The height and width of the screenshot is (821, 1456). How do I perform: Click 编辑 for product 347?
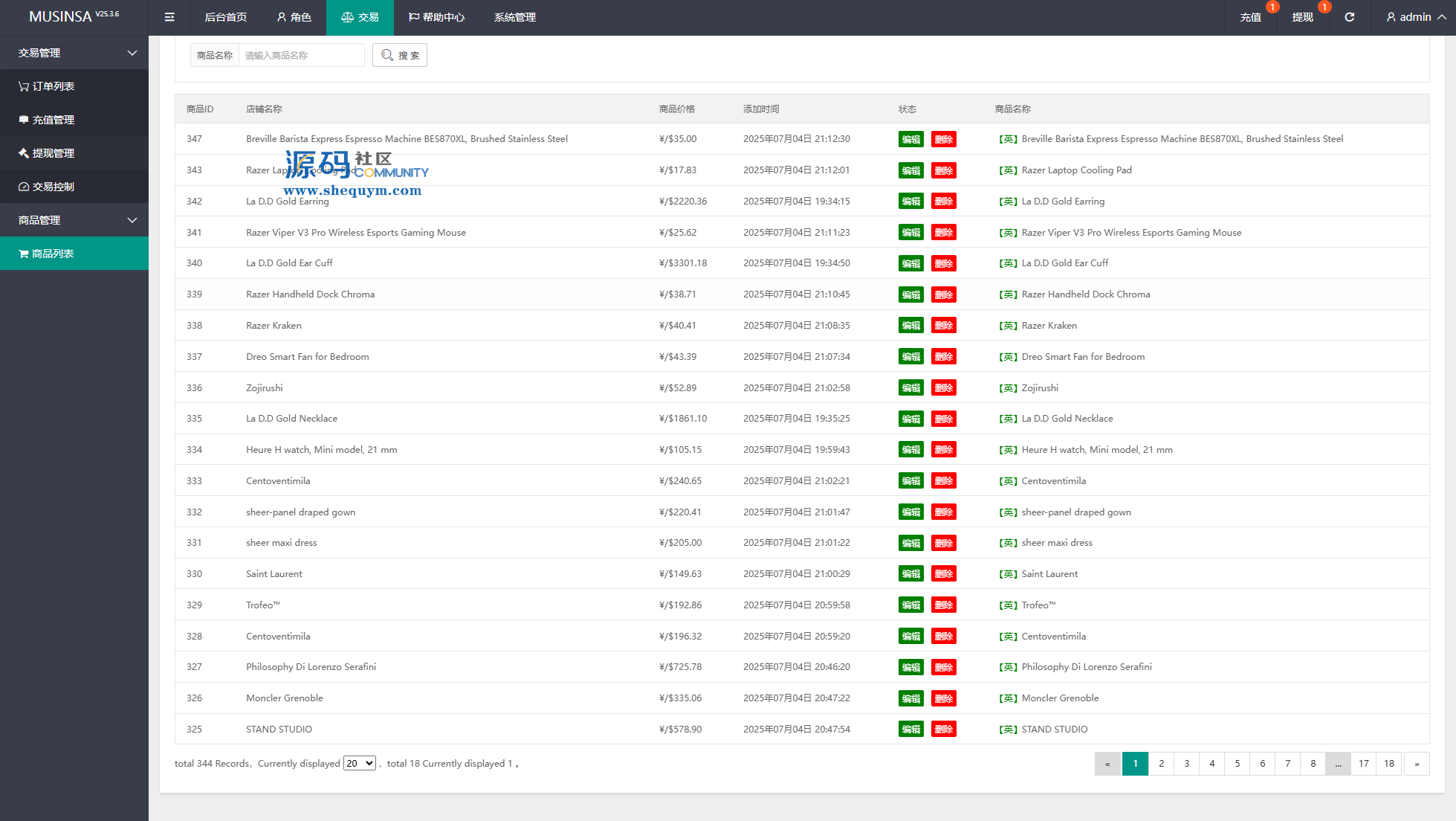910,139
